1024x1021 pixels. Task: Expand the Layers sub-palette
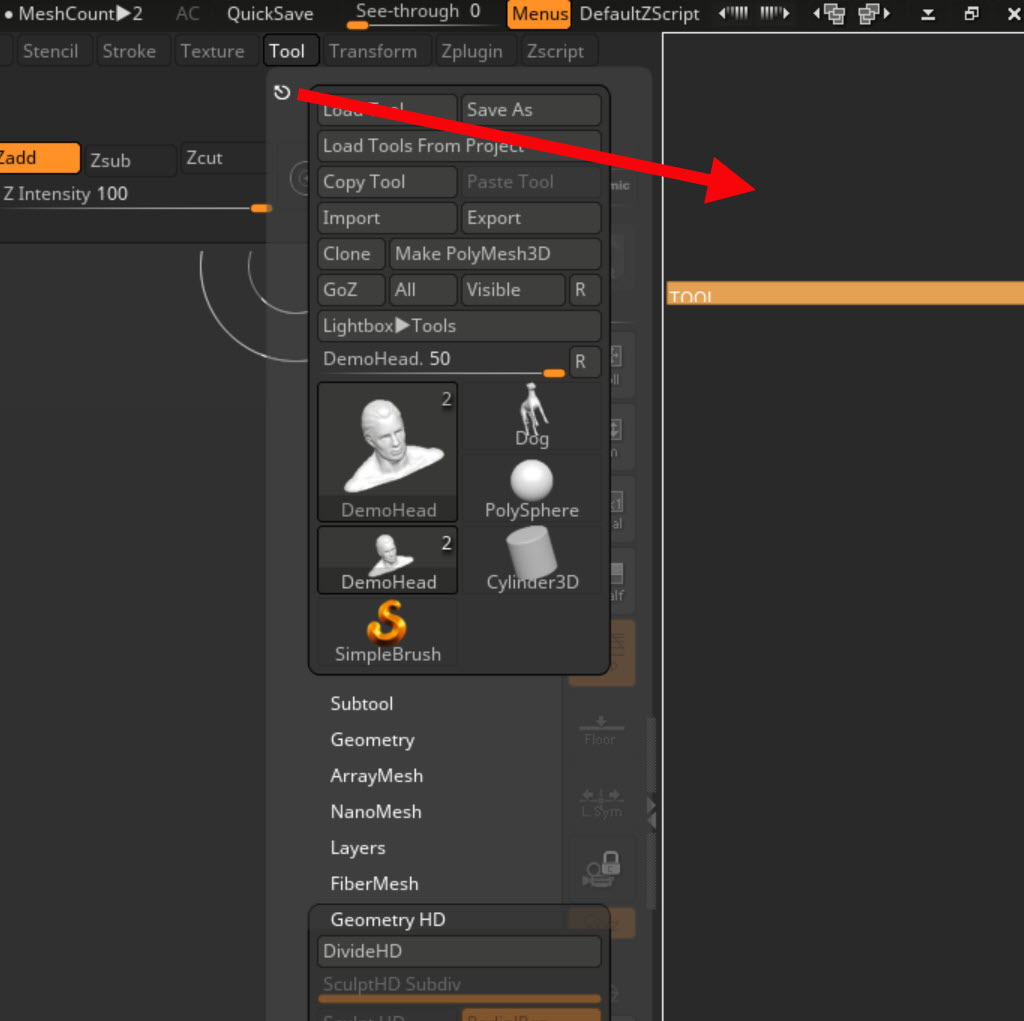358,847
